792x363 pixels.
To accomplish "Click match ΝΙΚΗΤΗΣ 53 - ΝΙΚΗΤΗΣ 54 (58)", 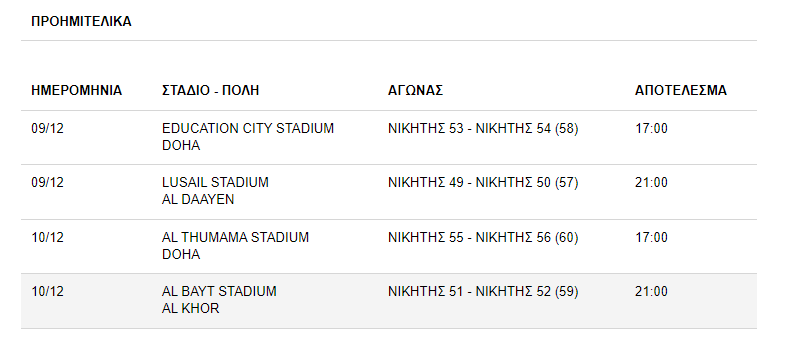I will [x=483, y=129].
